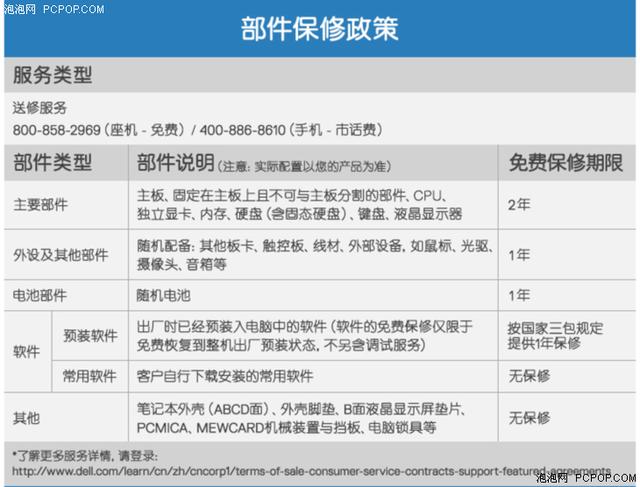Click the description starting with 笔记本外壳
The width and height of the screenshot is (640, 487).
(301, 418)
